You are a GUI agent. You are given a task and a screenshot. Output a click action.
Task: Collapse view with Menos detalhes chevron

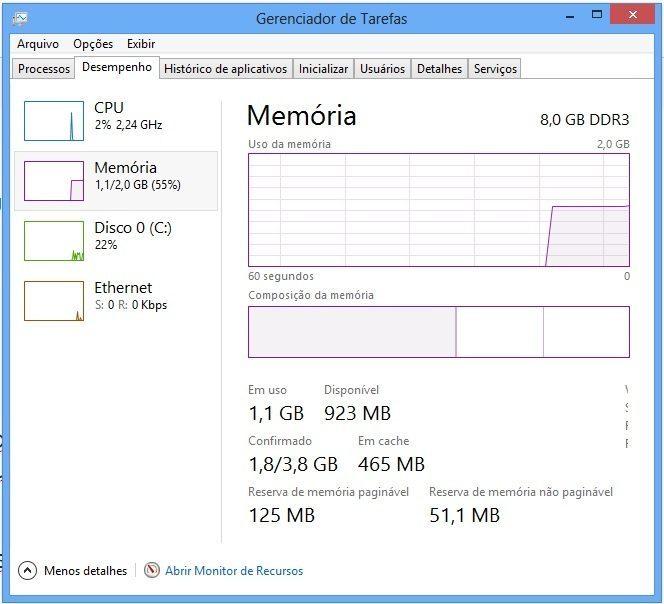(x=27, y=571)
